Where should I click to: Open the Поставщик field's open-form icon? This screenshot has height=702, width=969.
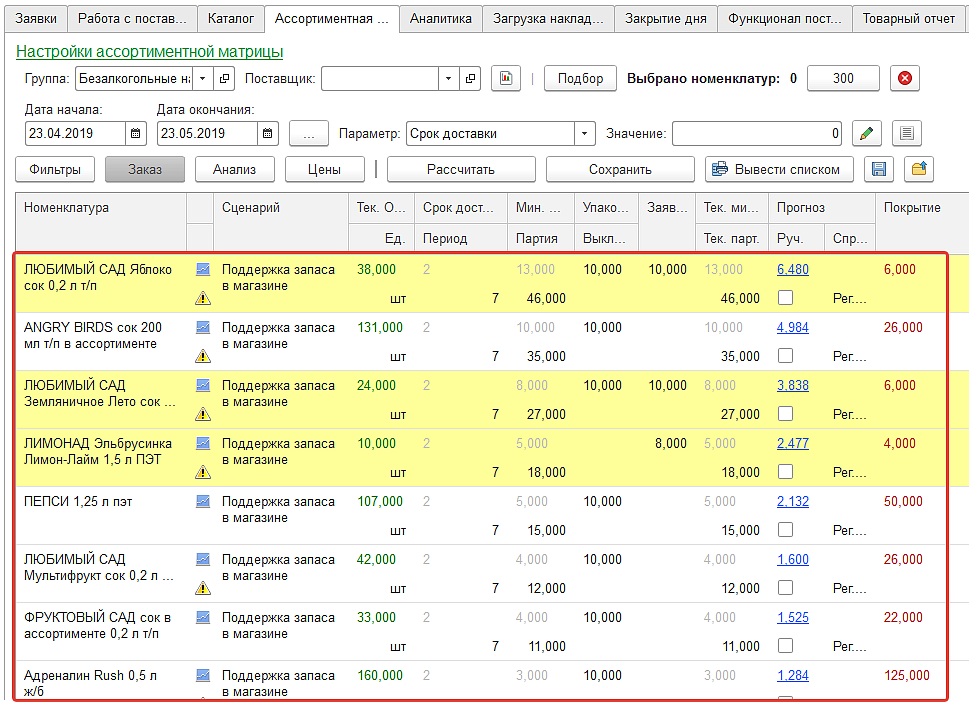pyautogui.click(x=470, y=78)
